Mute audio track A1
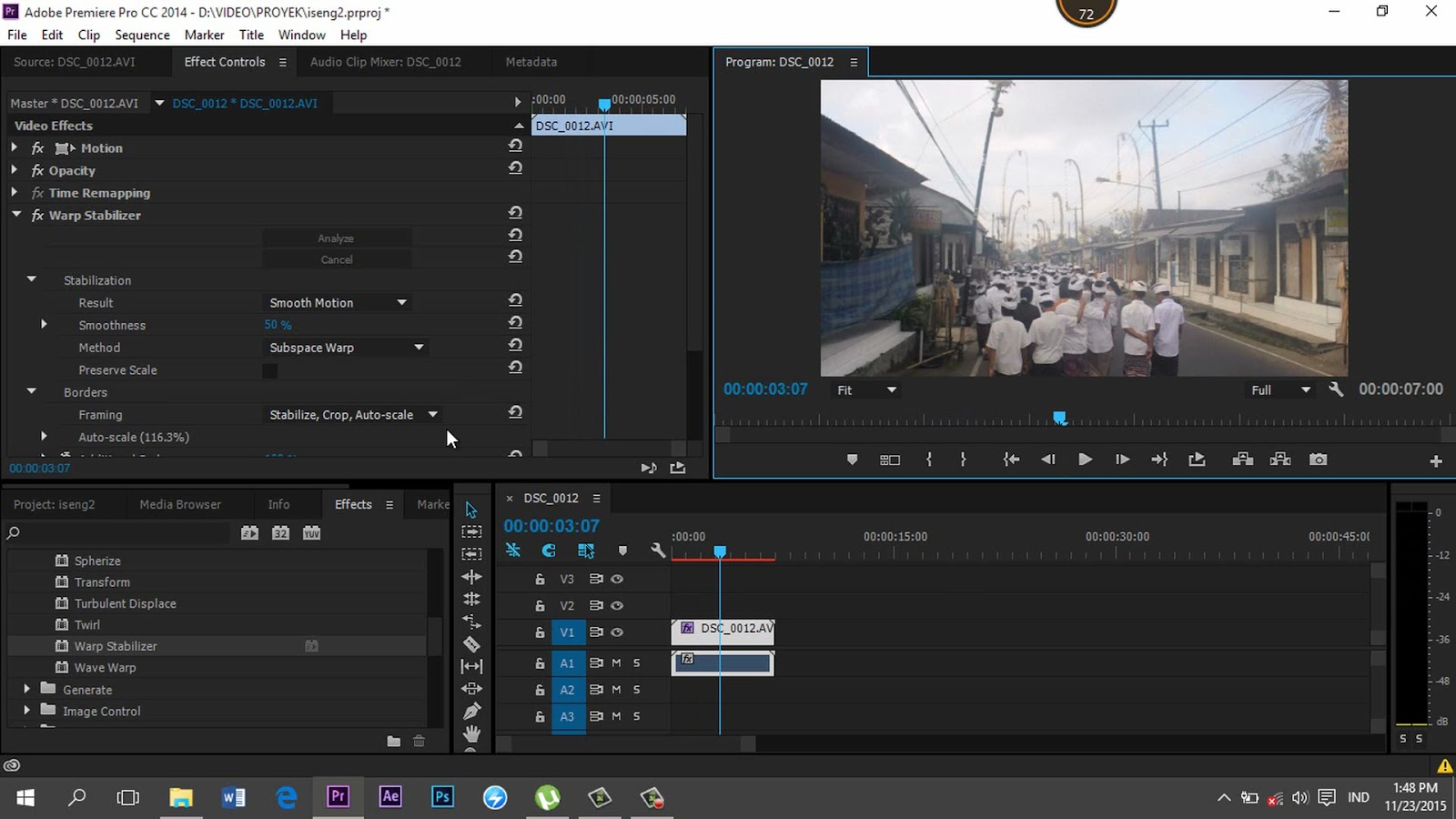Screen dimensions: 1456x819 616,663
